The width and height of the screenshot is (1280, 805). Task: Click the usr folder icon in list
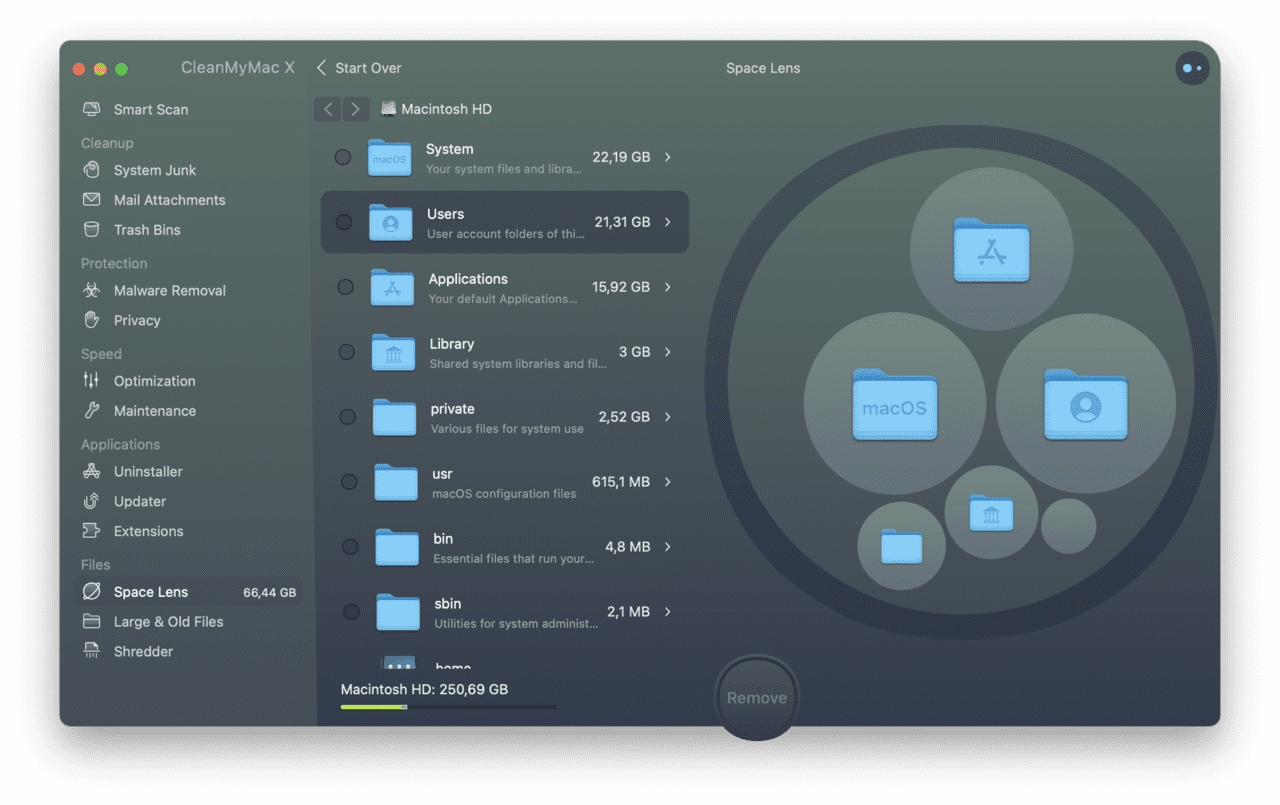(x=396, y=482)
